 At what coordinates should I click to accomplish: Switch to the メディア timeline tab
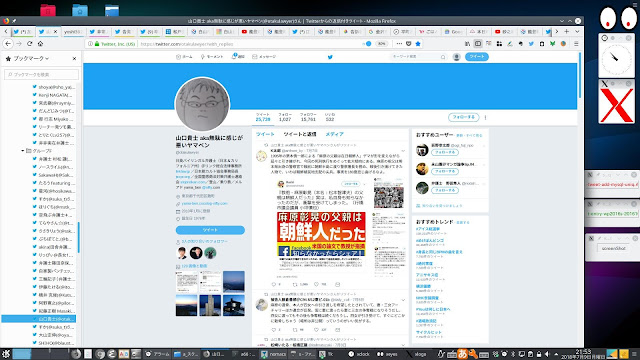click(x=334, y=134)
